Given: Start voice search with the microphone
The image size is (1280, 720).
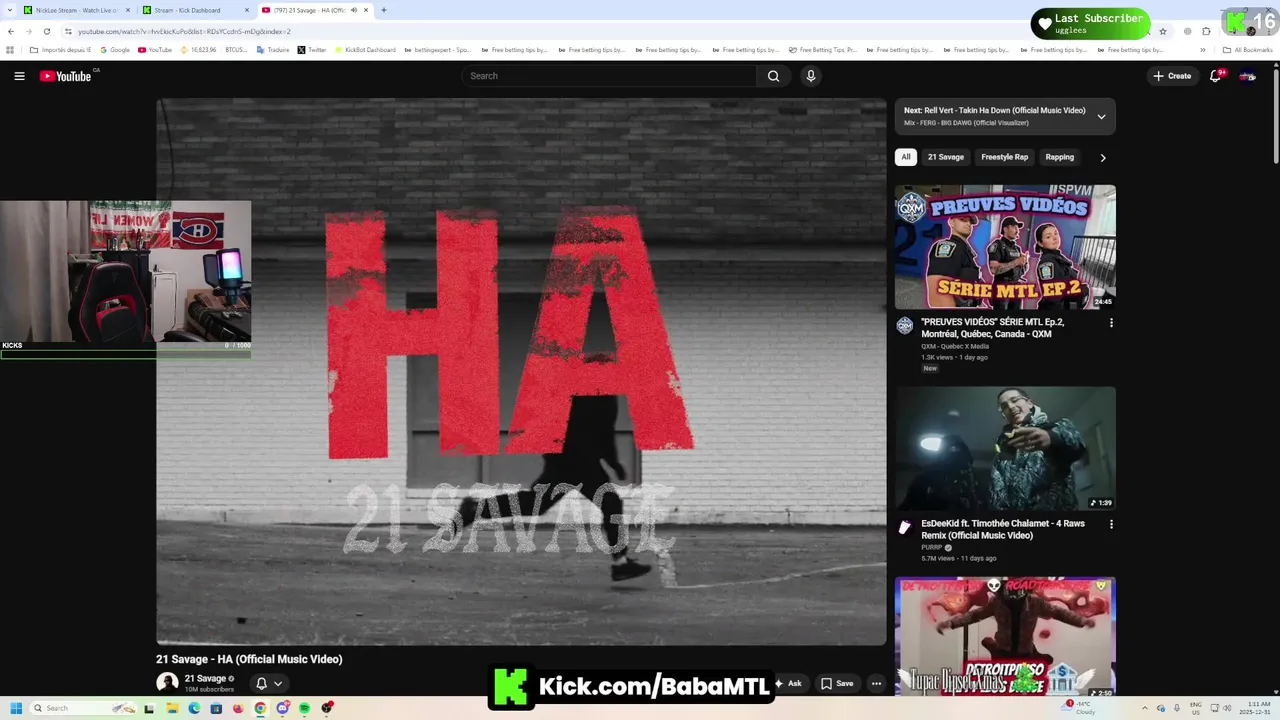Looking at the screenshot, I should pos(811,76).
